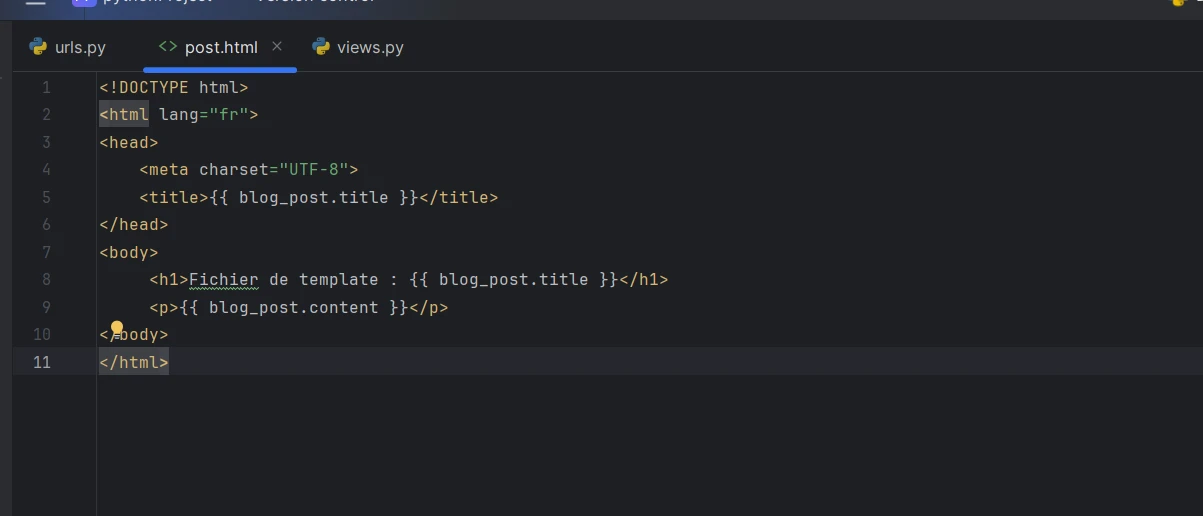Open the hamburger main menu
The height and width of the screenshot is (516, 1203).
click(x=35, y=3)
